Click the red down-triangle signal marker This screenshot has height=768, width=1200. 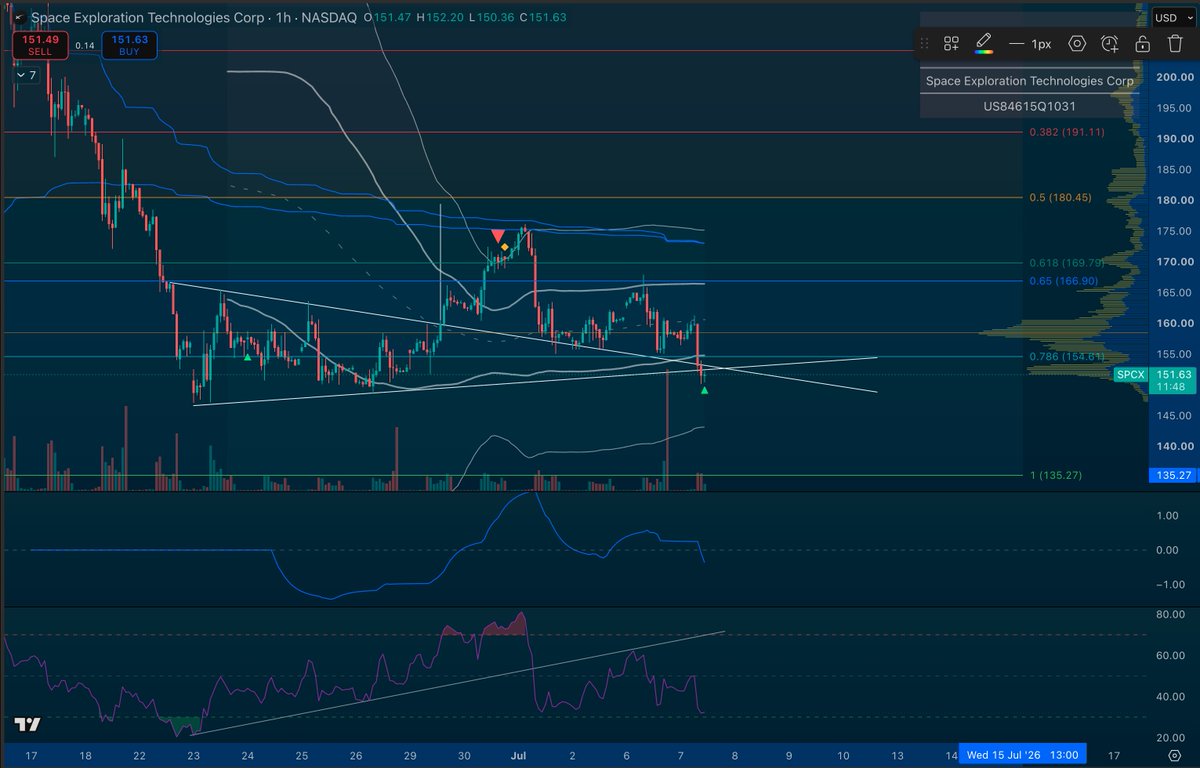pos(497,236)
